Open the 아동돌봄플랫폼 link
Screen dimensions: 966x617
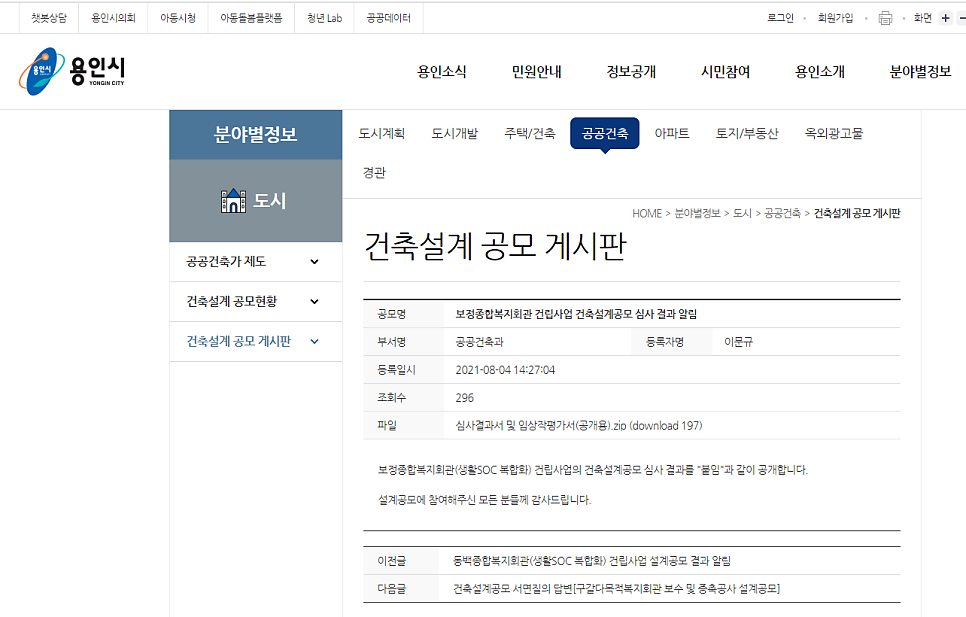tap(251, 18)
